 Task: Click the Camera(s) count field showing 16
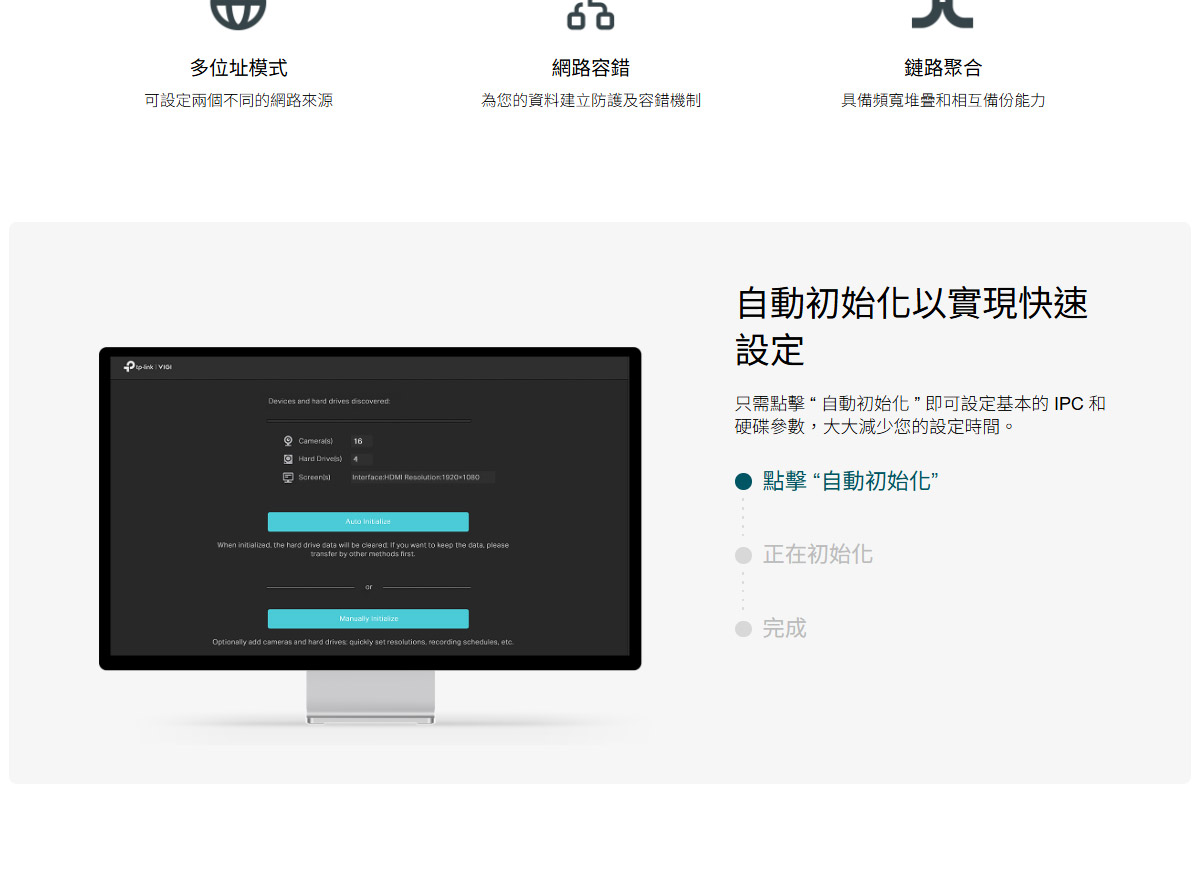(360, 441)
